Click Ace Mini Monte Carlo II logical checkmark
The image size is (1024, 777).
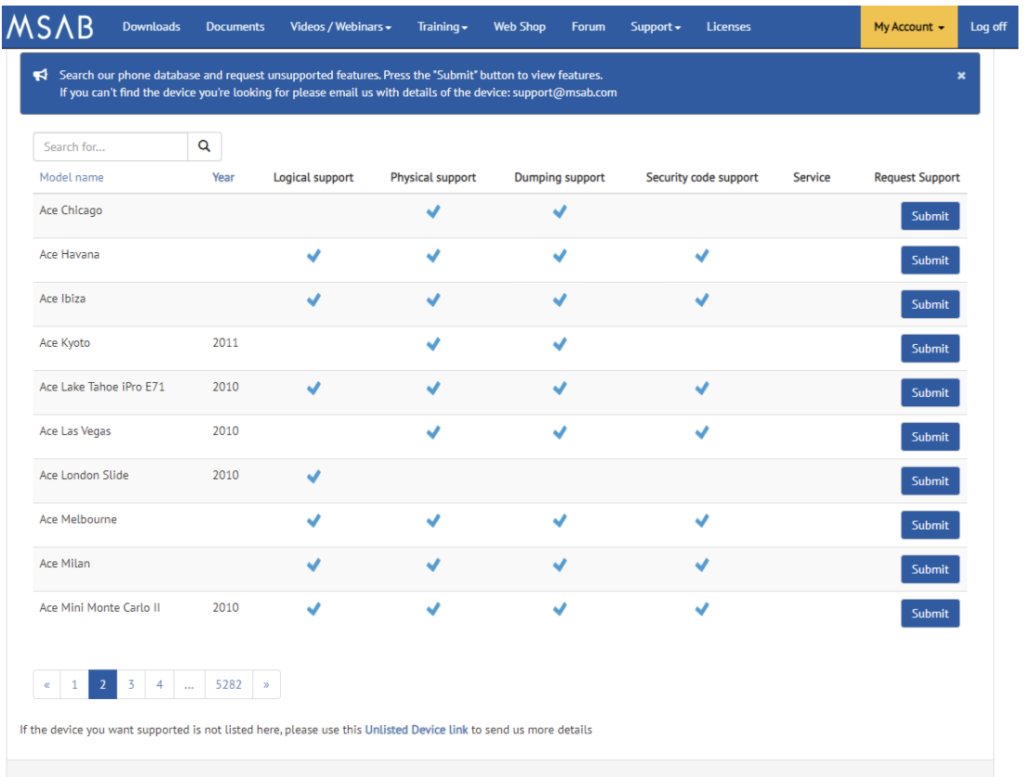click(313, 609)
